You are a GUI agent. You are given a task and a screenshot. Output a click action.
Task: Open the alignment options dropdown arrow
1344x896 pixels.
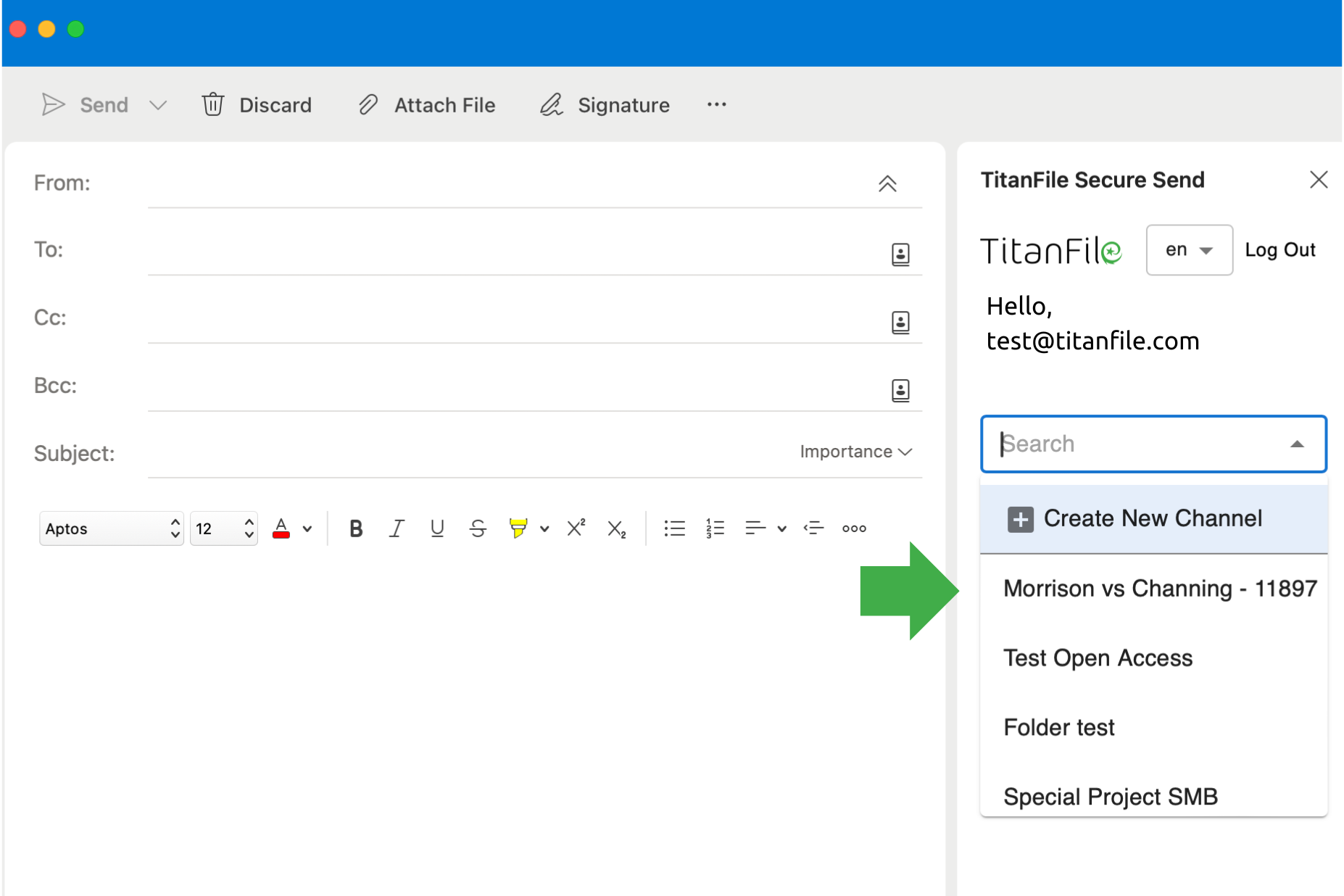pos(781,528)
